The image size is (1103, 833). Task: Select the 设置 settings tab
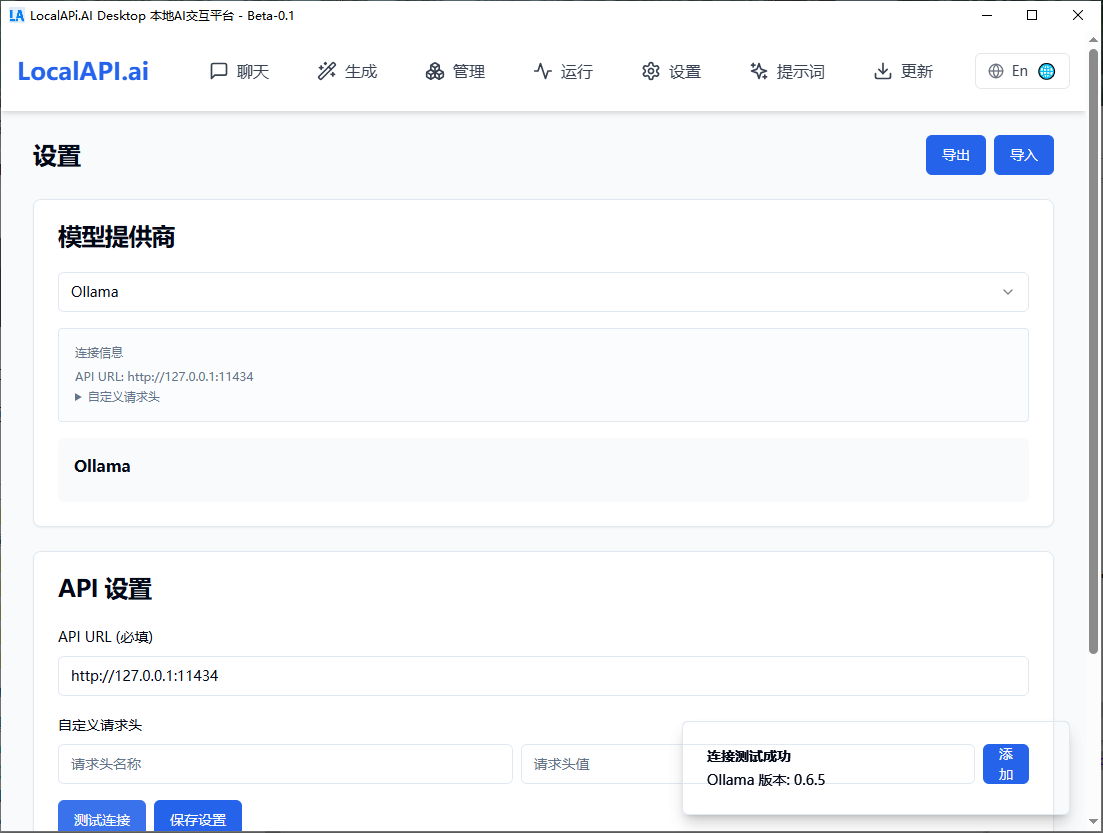(x=671, y=71)
